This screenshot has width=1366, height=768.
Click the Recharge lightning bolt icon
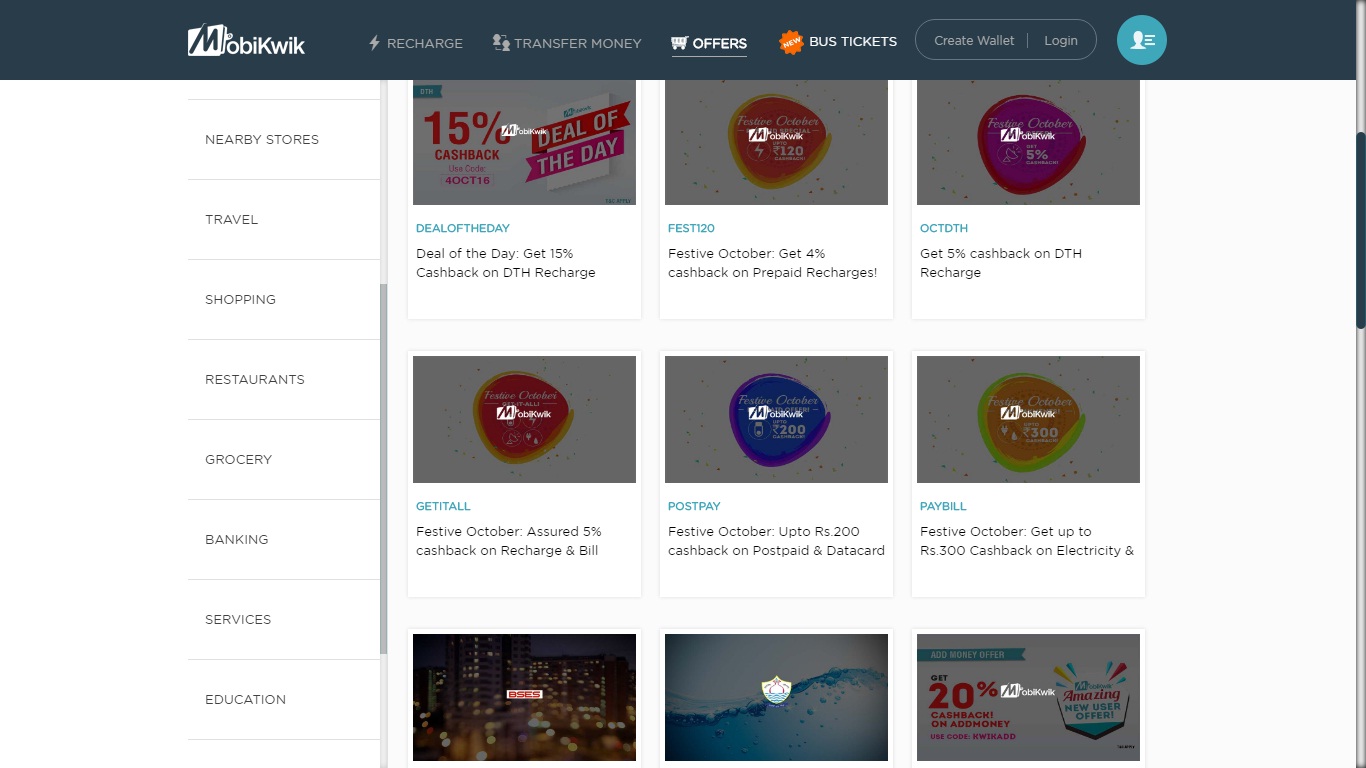(375, 43)
